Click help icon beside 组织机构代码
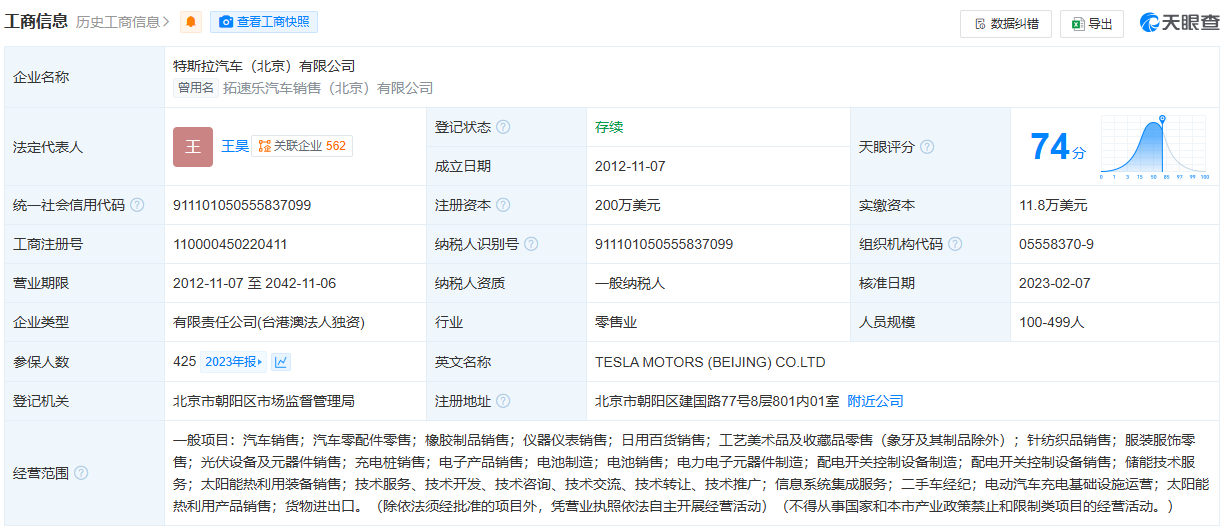Image resolution: width=1220 pixels, height=528 pixels. pyautogui.click(x=955, y=244)
